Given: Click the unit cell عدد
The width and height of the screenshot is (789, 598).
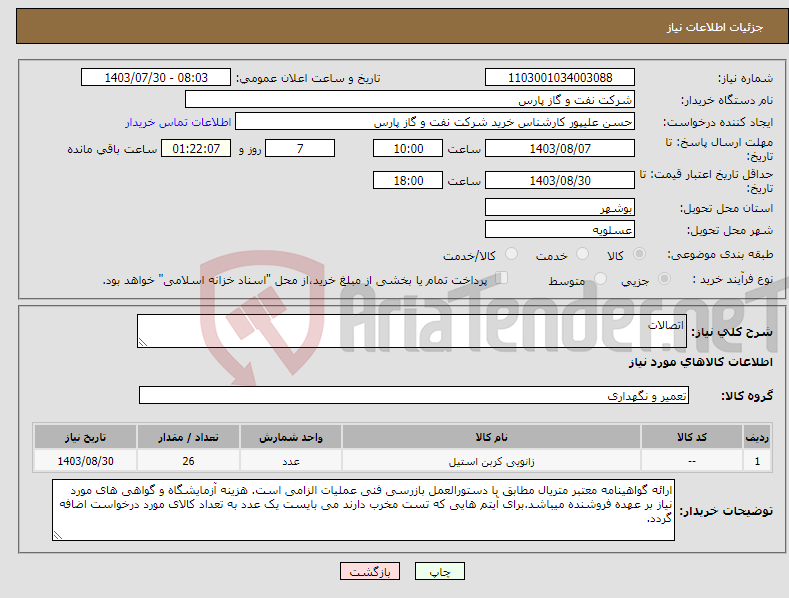Looking at the screenshot, I should pyautogui.click(x=291, y=461).
